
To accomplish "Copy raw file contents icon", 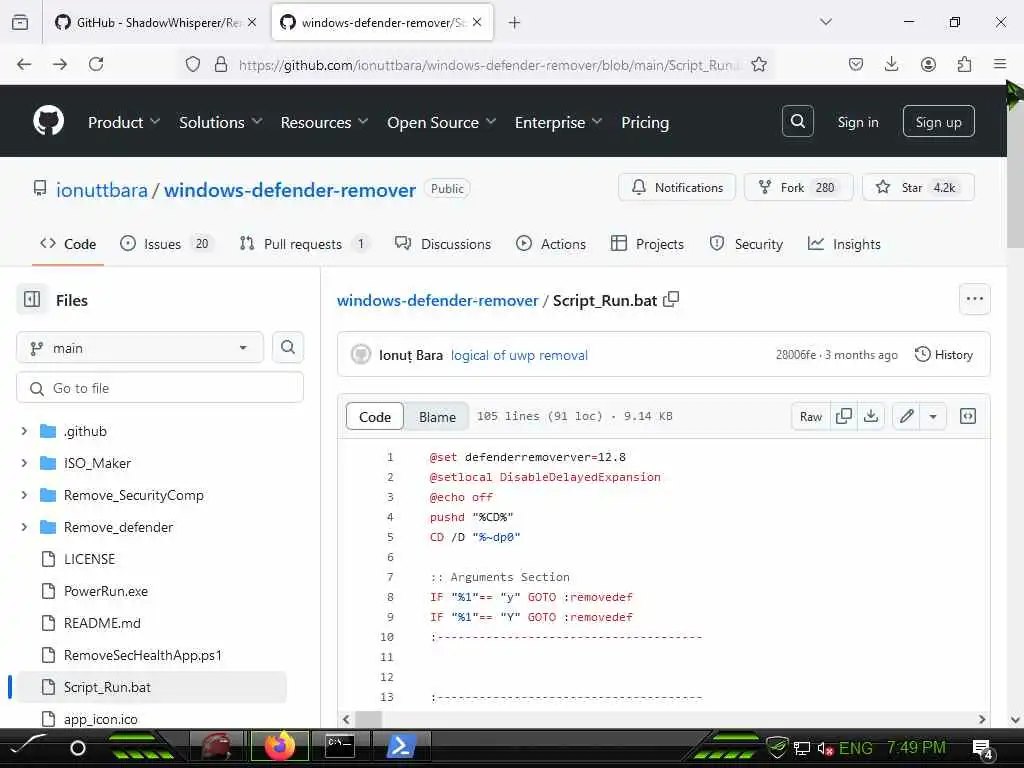I will point(844,416).
